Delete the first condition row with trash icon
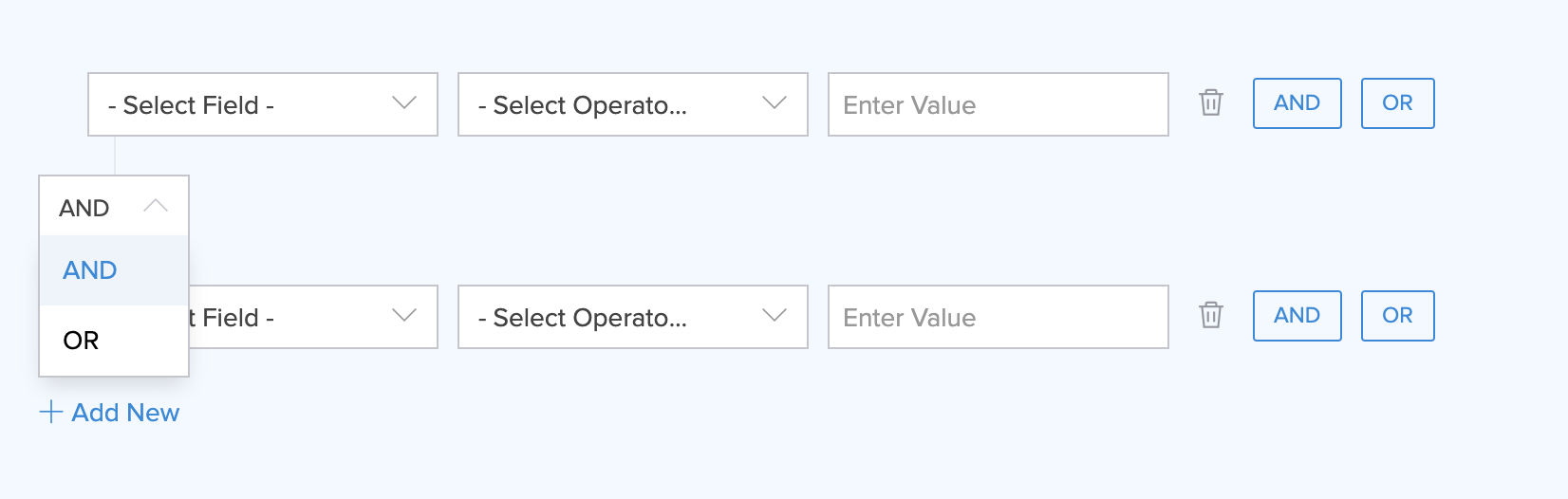 point(1210,102)
